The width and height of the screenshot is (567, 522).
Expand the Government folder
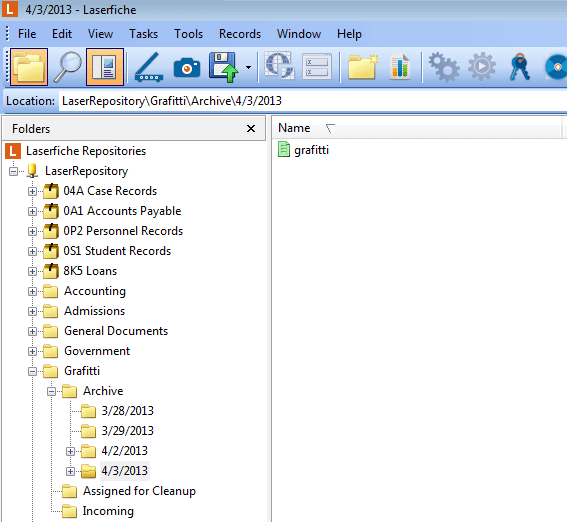(32, 351)
